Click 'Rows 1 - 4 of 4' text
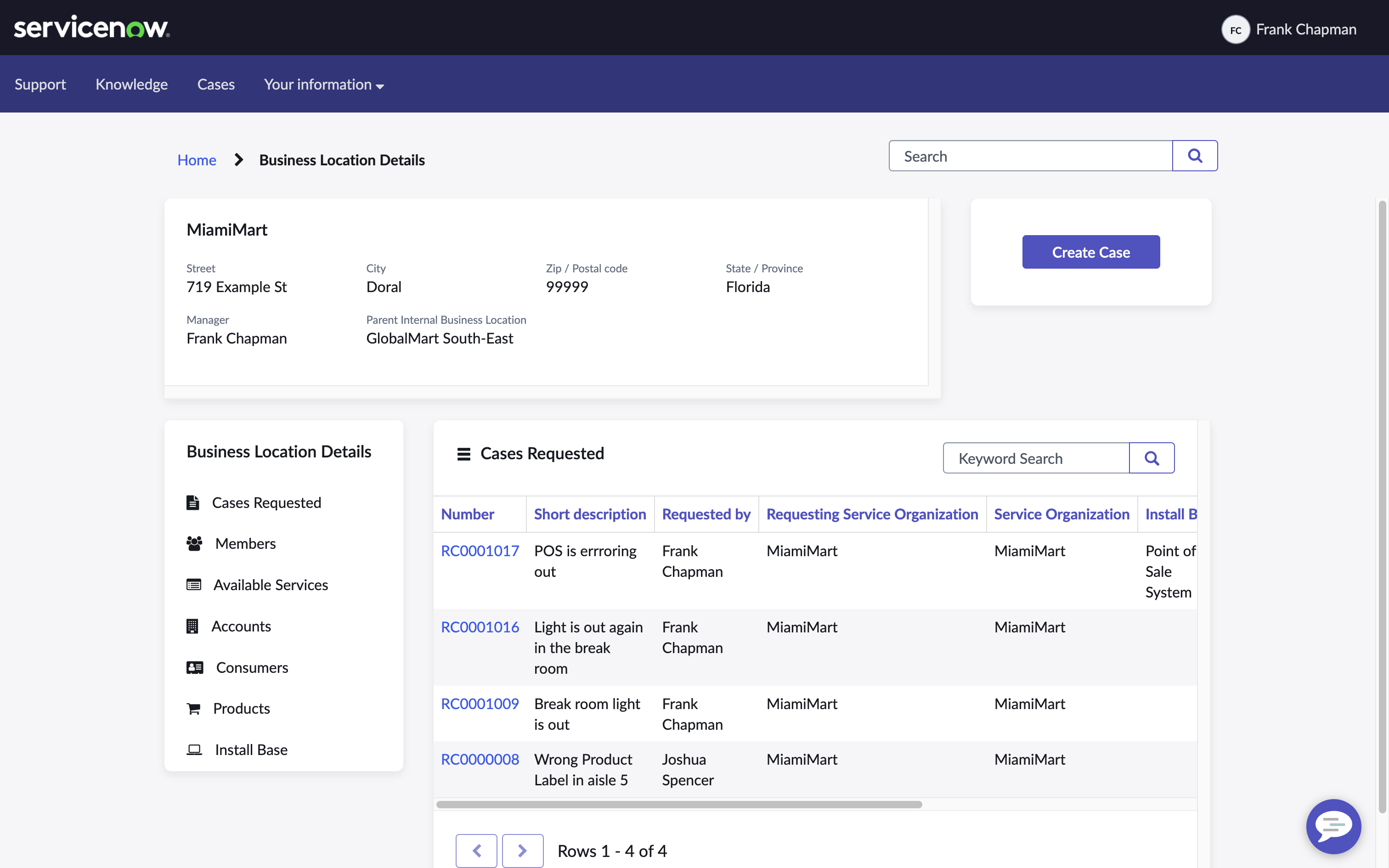 tap(612, 851)
